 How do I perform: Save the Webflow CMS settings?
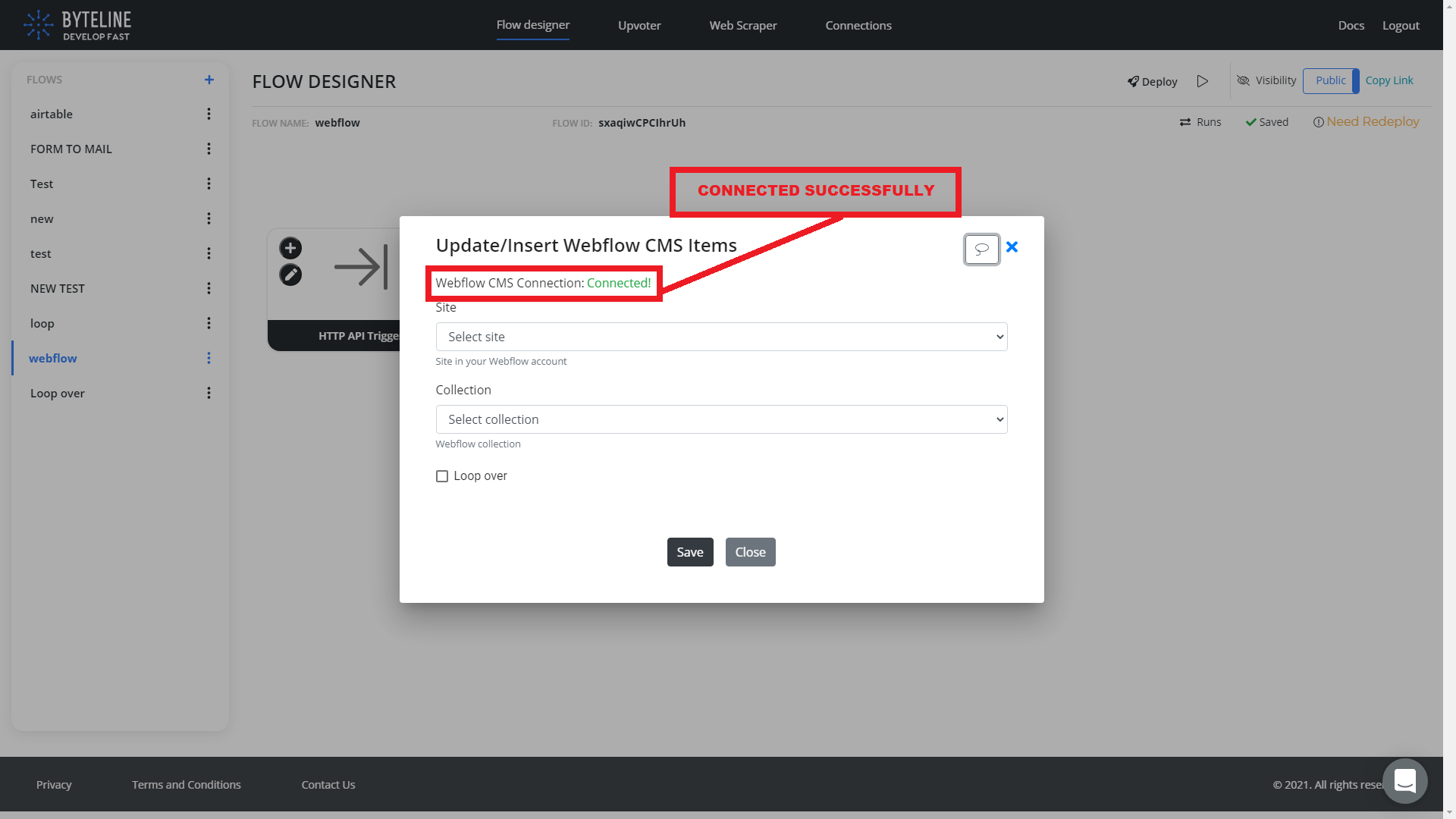(x=689, y=552)
